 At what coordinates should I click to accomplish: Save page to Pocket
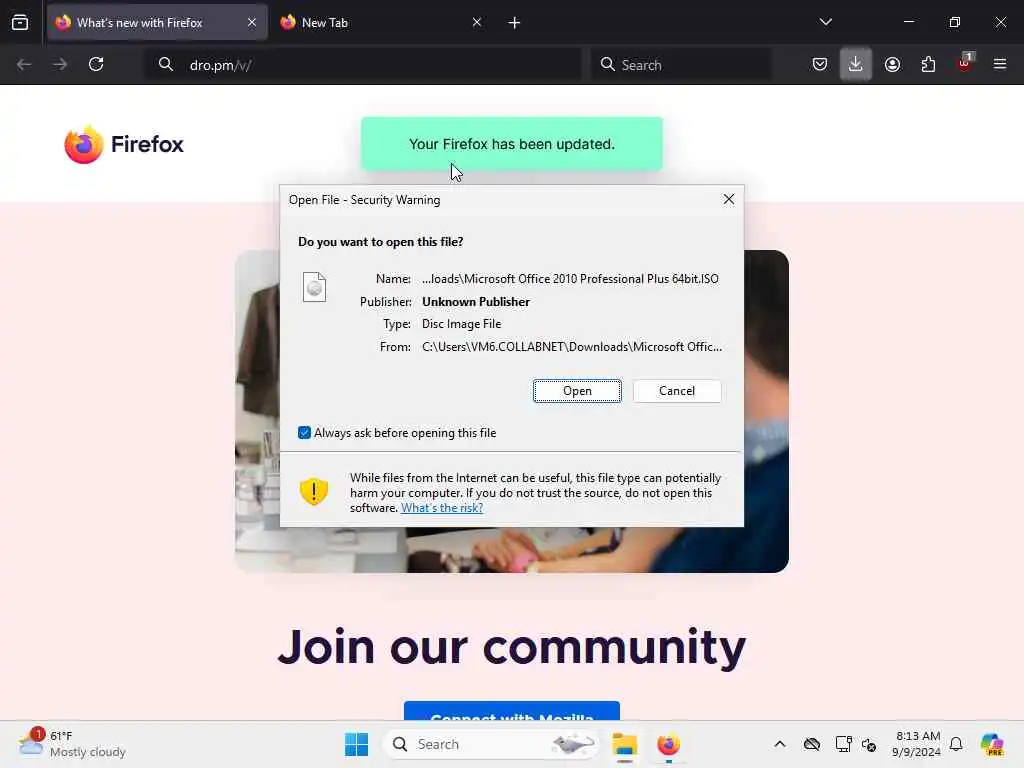(820, 64)
